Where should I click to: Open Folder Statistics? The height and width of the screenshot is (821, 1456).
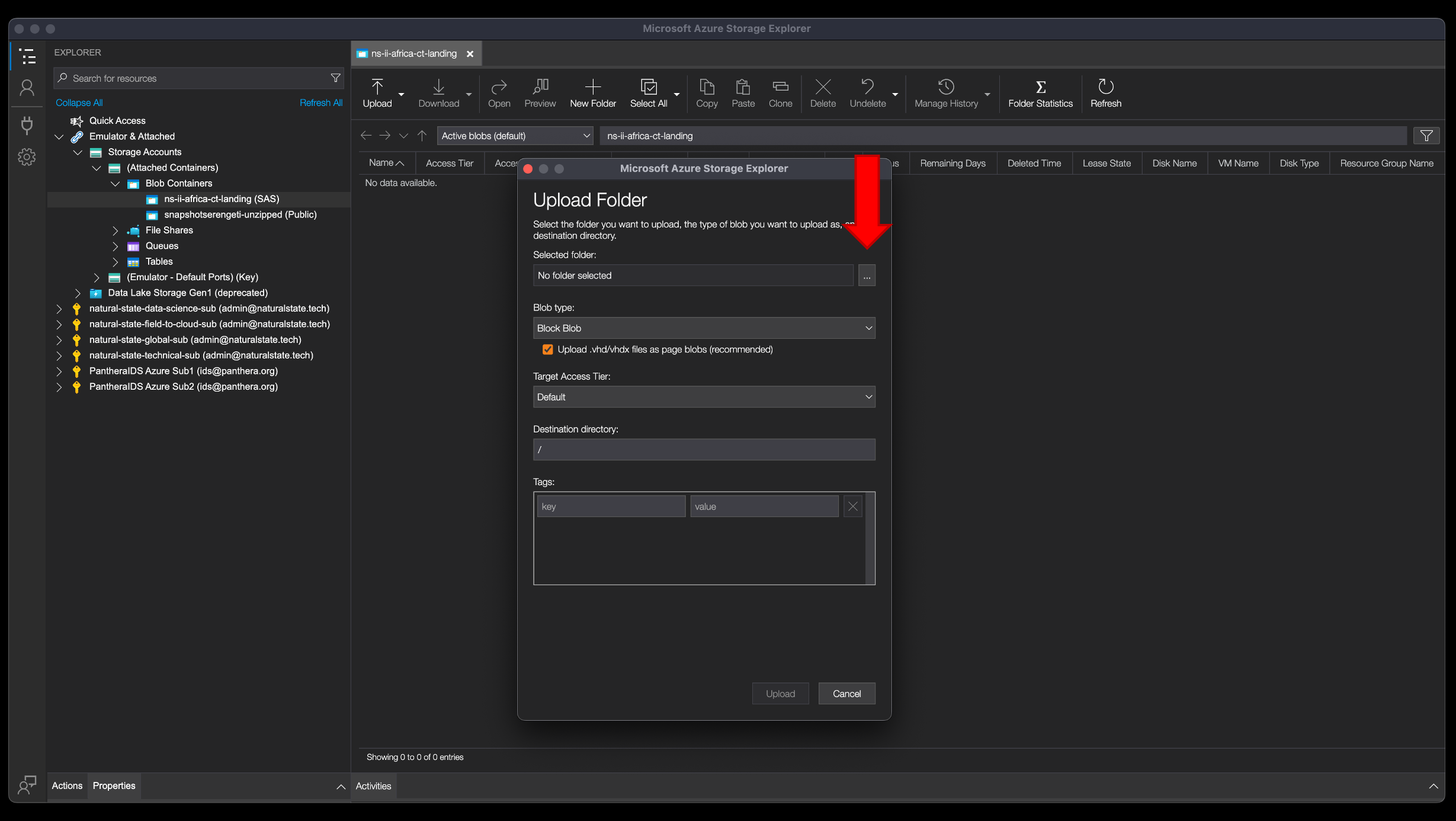1040,94
